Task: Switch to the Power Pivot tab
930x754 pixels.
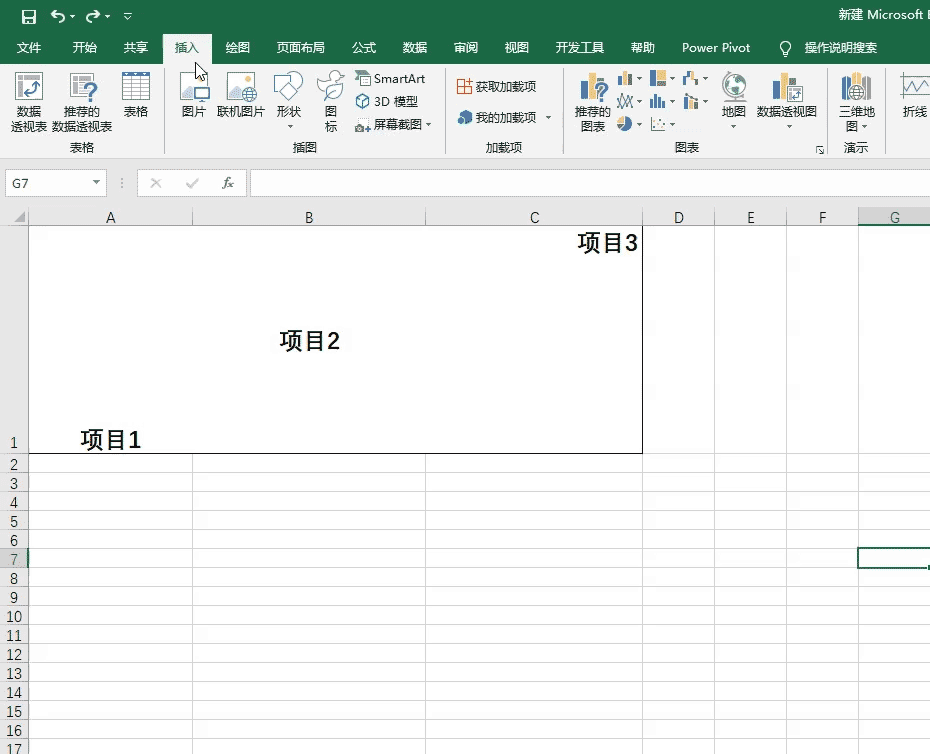Action: [716, 47]
